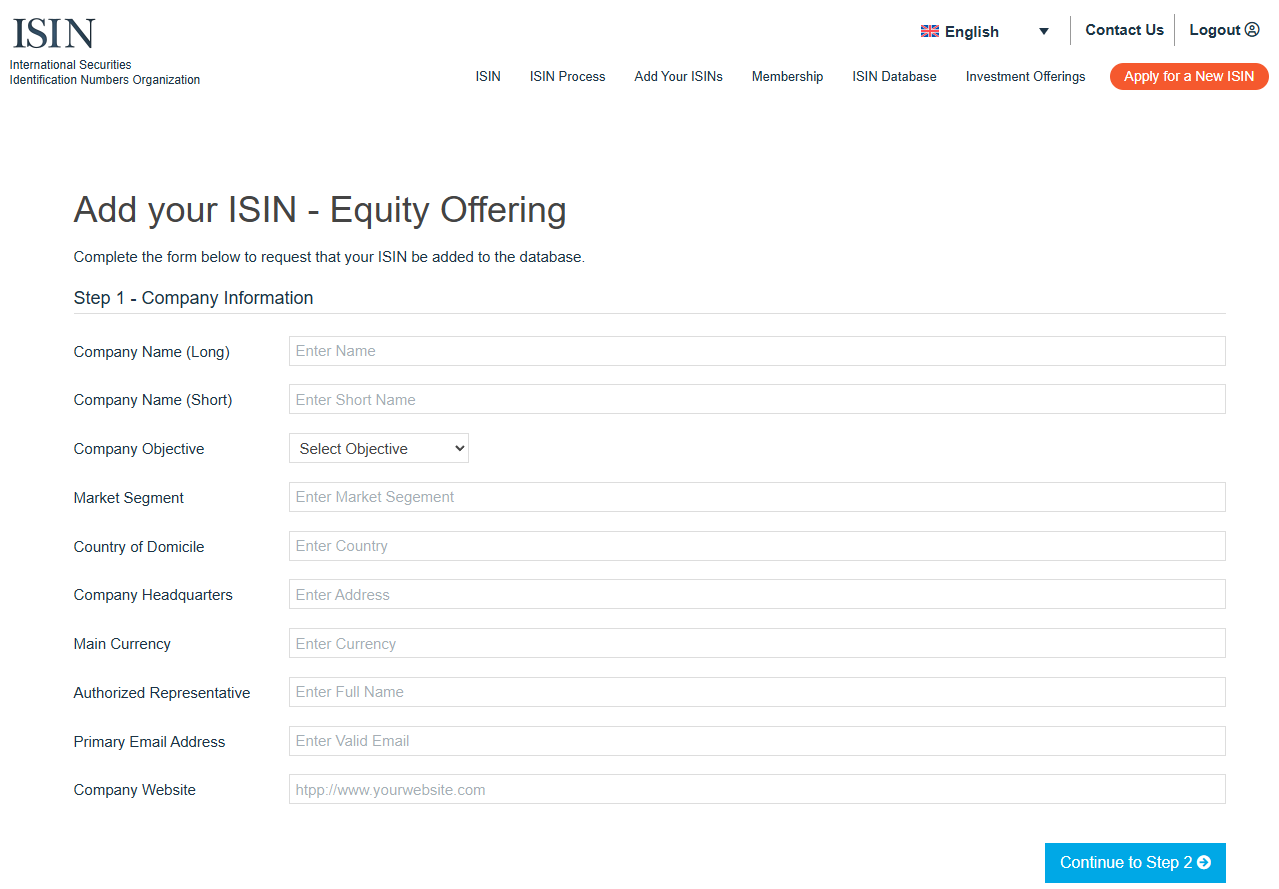Screen dimensions: 1279x889
Task: Click Continue to Step 2 button
Action: pos(1135,863)
